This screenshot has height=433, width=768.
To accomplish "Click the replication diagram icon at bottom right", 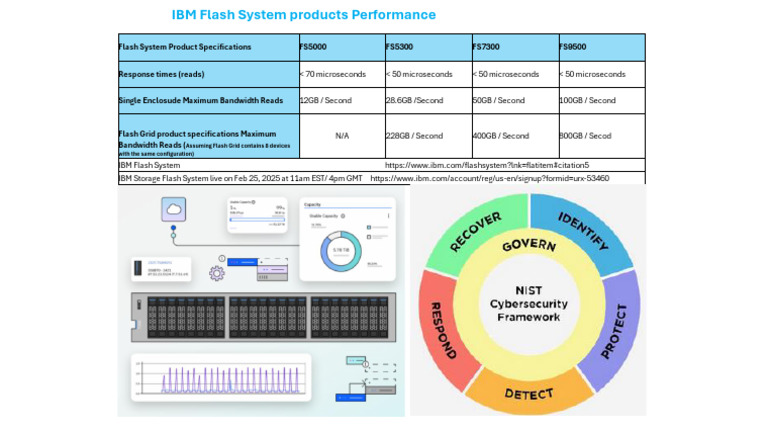I will pos(366,380).
